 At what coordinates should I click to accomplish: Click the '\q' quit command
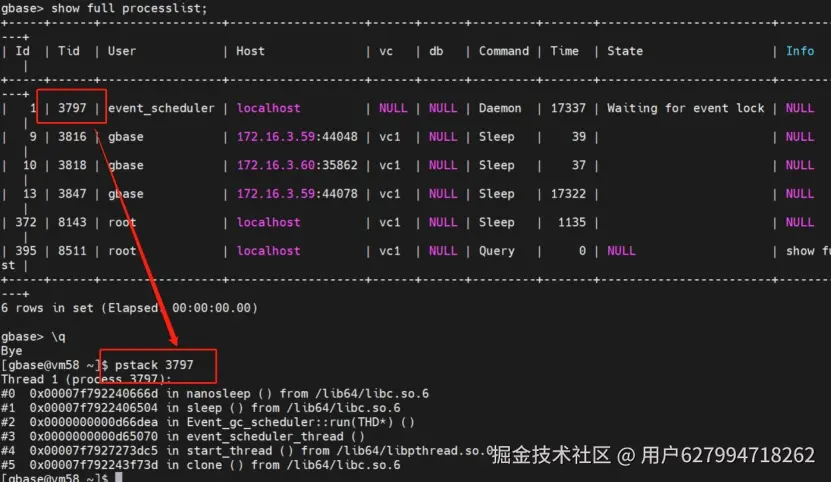(58, 337)
